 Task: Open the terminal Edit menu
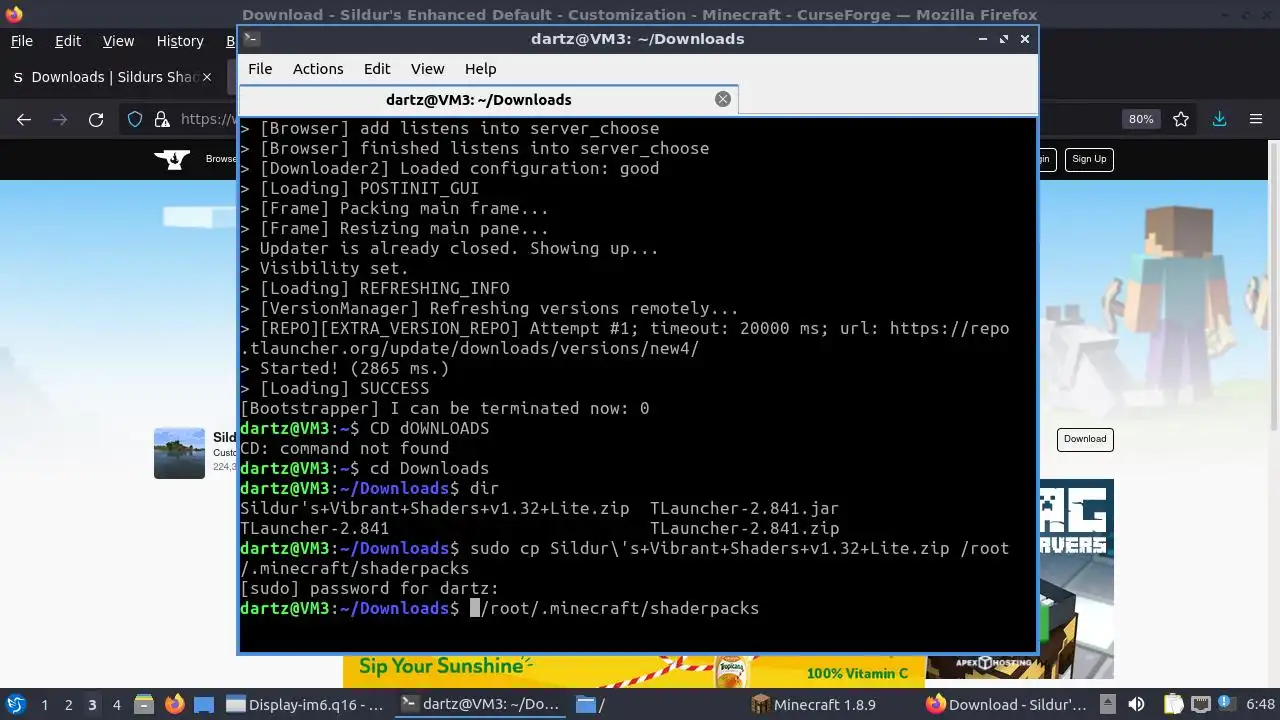377,69
